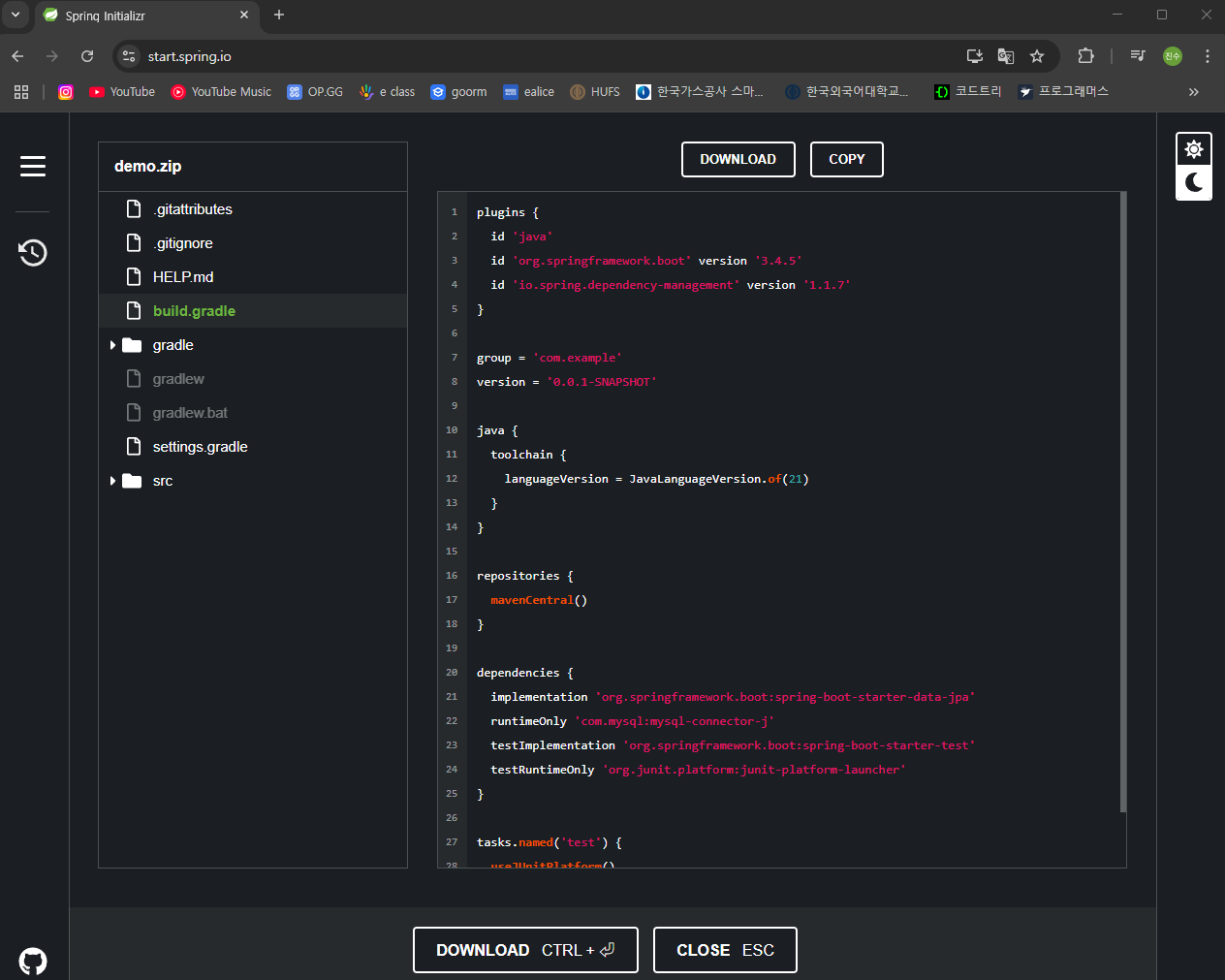1225x980 pixels.
Task: Open the hamburger menu in sidebar
Action: point(33,167)
